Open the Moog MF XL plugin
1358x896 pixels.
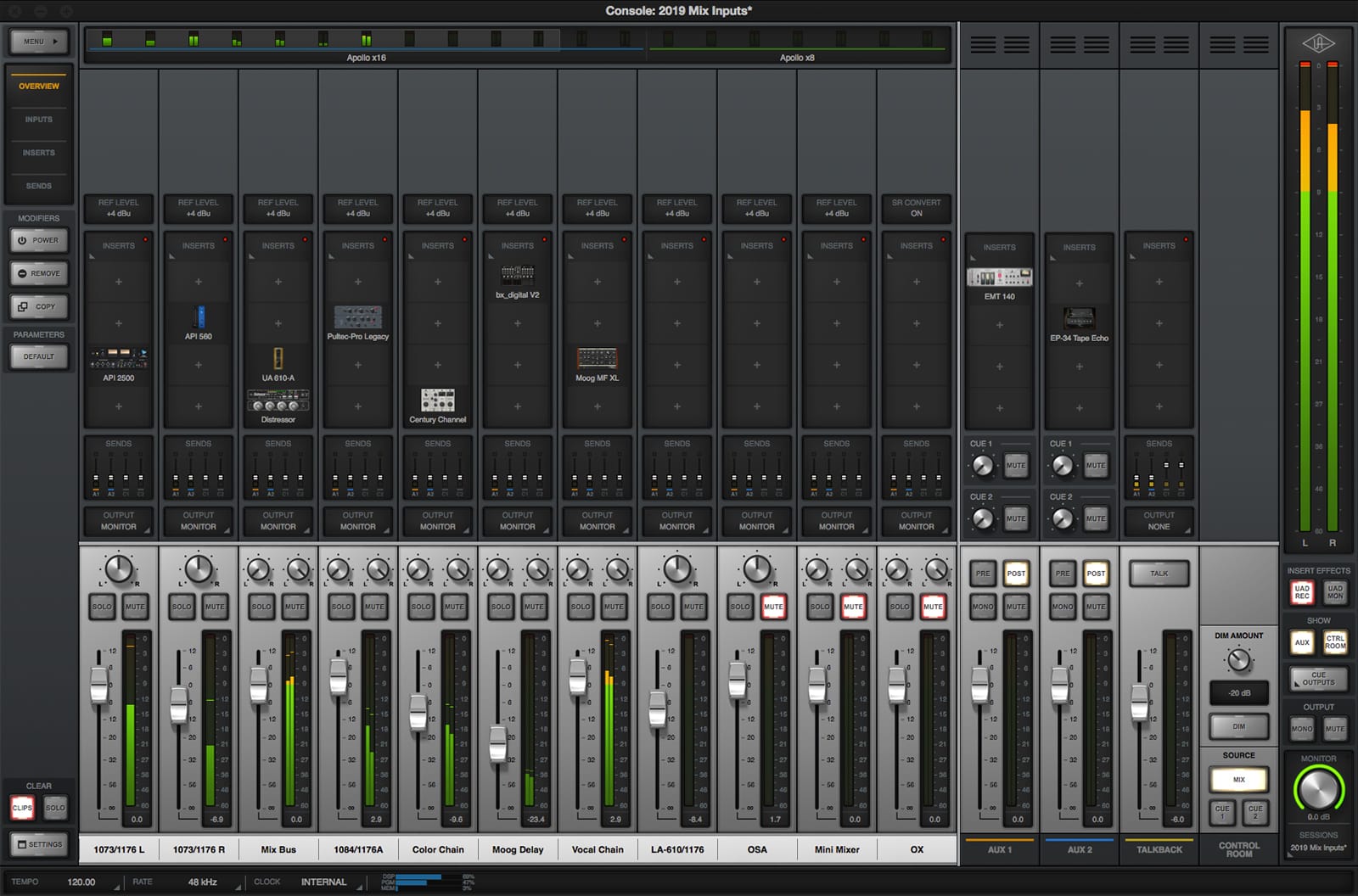598,359
